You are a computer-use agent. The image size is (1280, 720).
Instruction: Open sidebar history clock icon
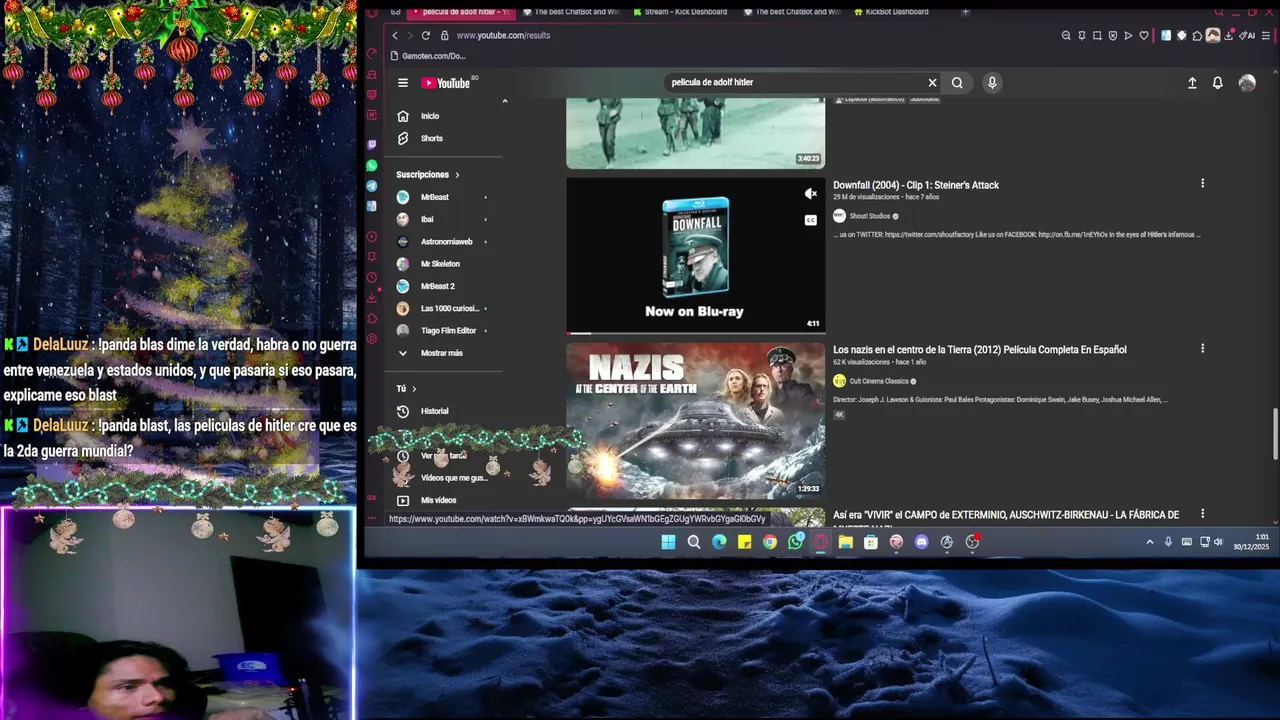(372, 277)
